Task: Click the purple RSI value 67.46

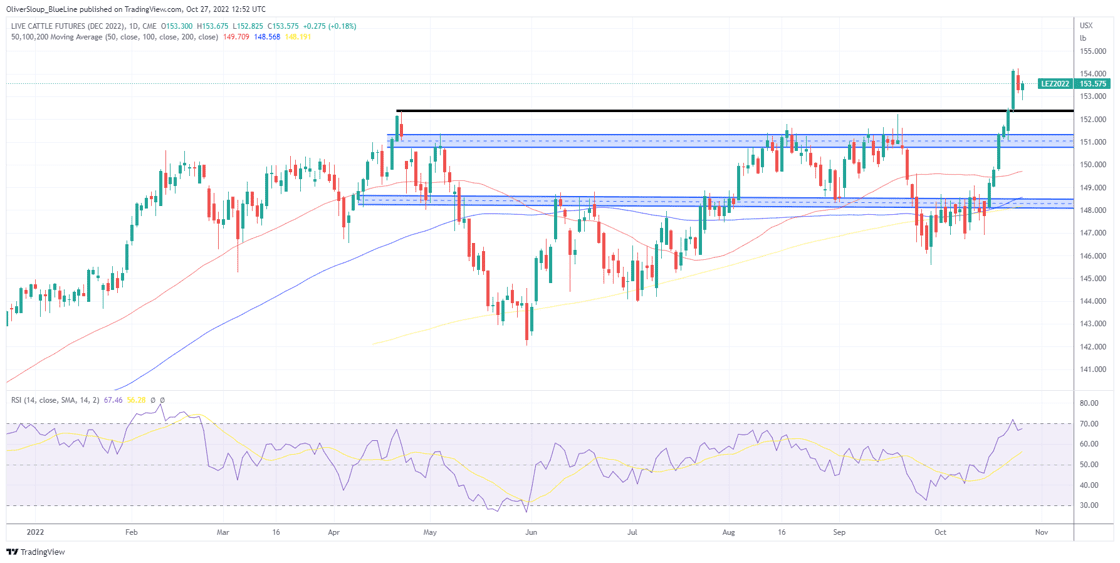Action: coord(113,400)
